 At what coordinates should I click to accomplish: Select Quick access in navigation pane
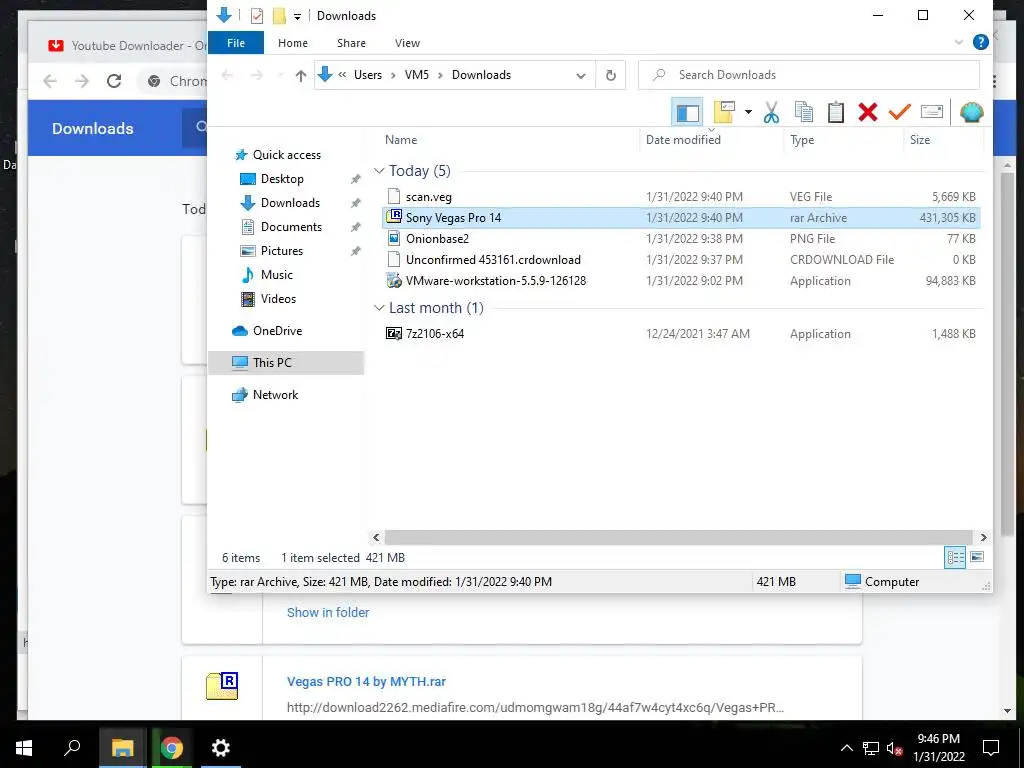[x=287, y=155]
